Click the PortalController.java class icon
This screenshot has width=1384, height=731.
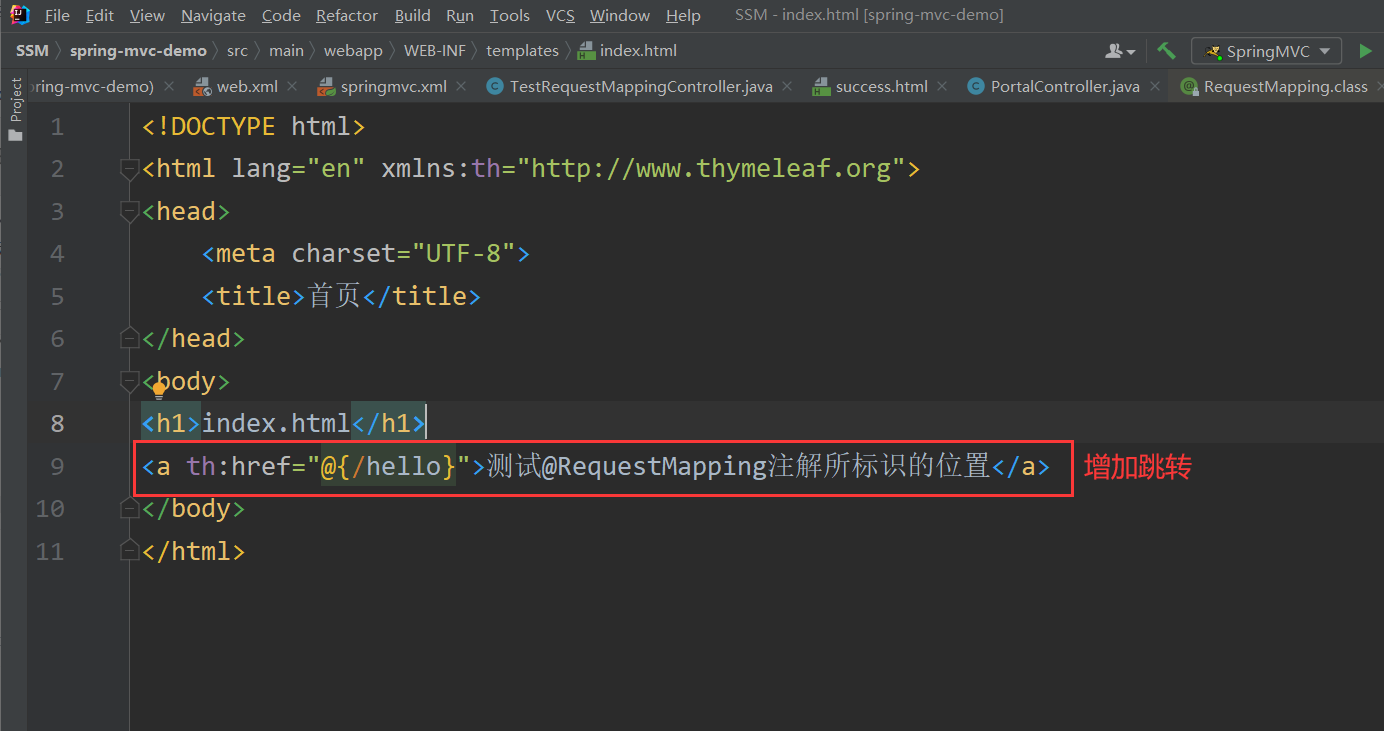(976, 87)
